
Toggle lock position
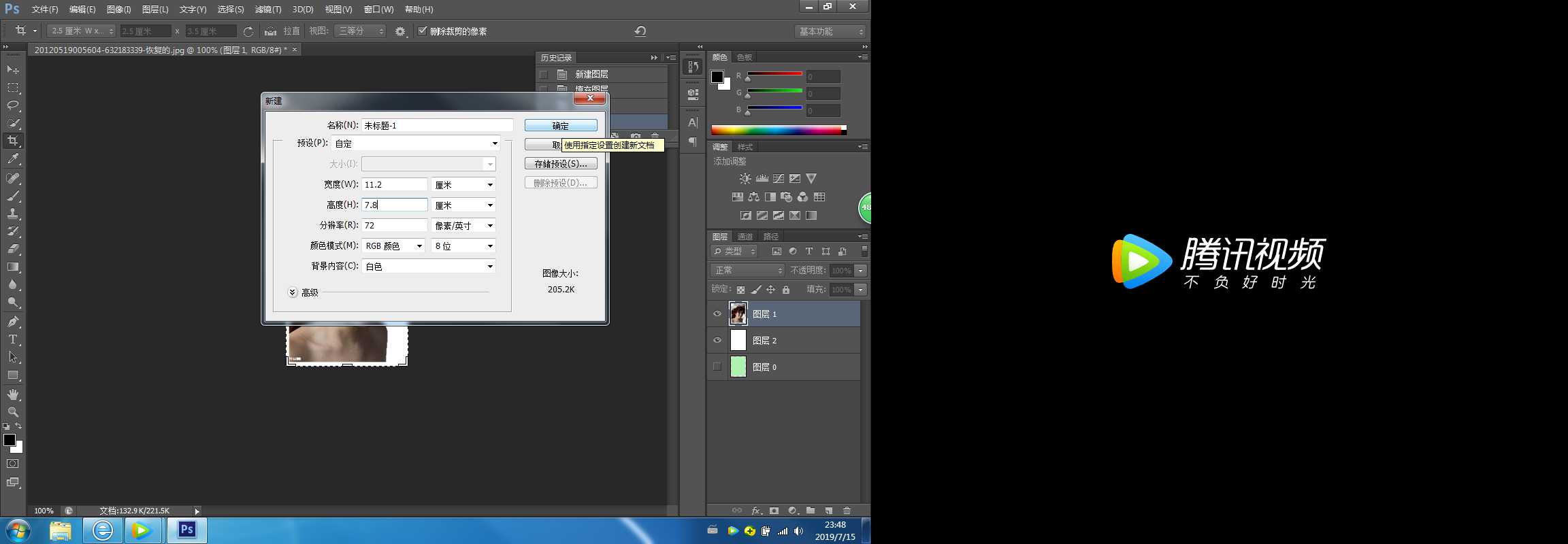[770, 290]
